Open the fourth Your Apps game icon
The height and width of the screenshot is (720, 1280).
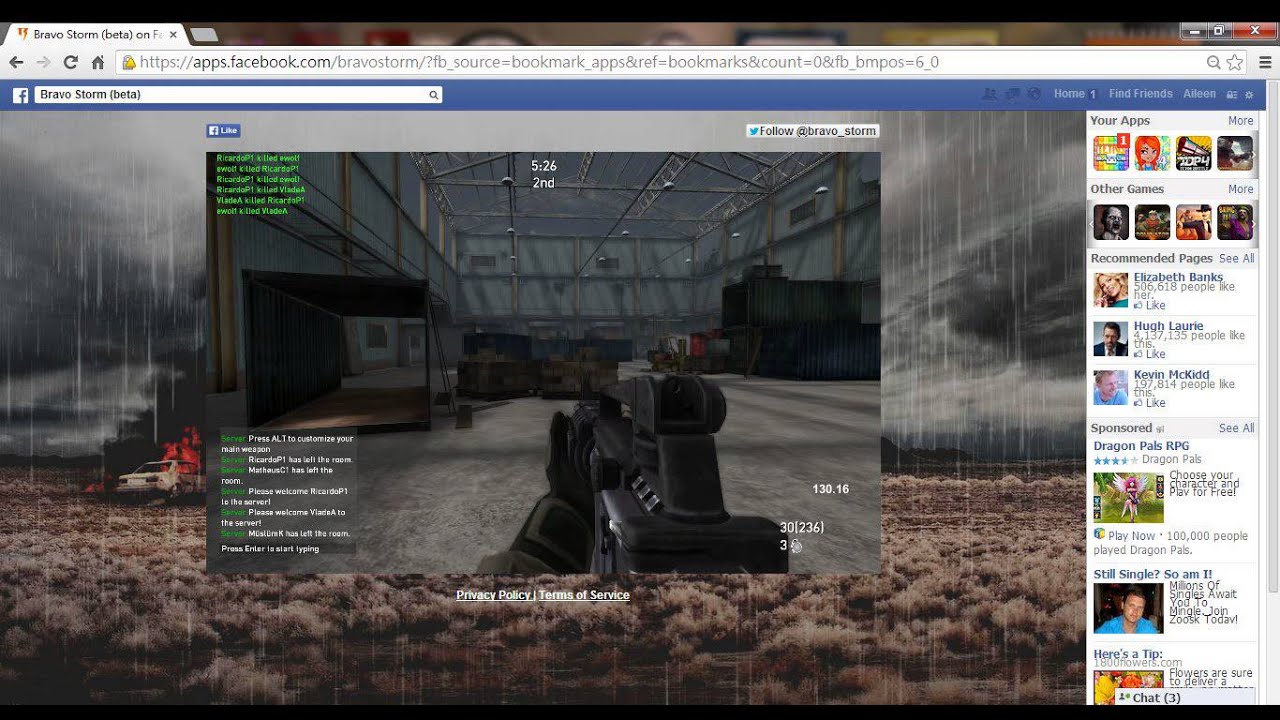[1234, 153]
